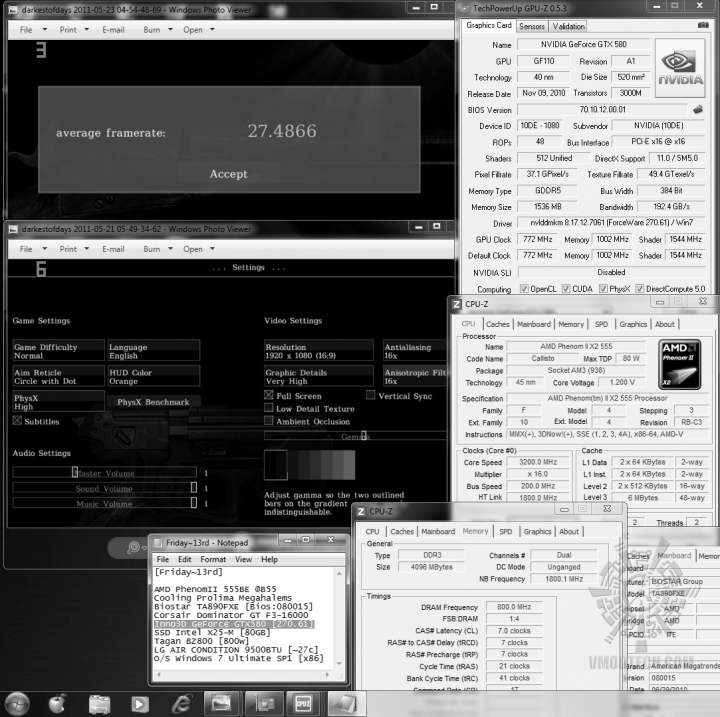Open the Graphics tab in the Memory-tab CPU-Z

[537, 531]
